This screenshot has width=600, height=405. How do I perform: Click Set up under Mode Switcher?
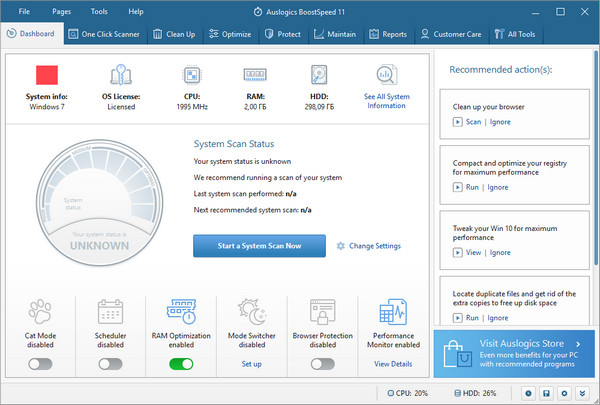coord(252,364)
